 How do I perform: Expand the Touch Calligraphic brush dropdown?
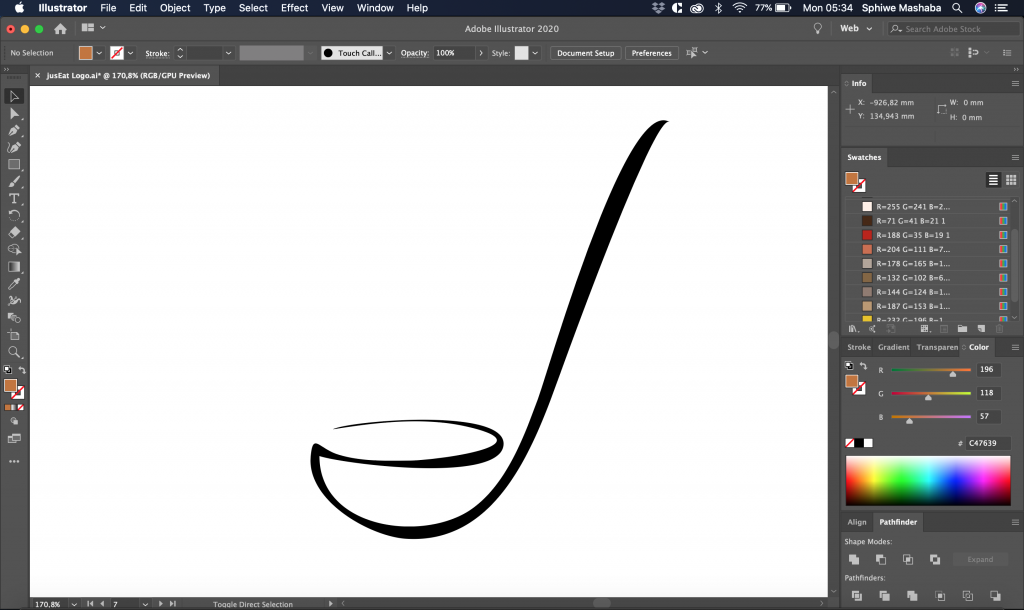pyautogui.click(x=389, y=53)
